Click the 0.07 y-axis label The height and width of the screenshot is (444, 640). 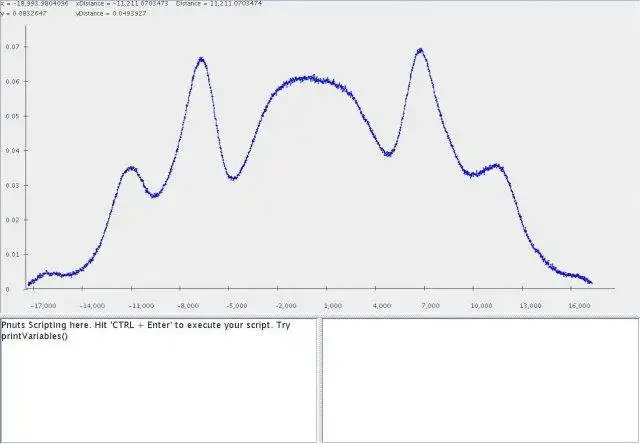pos(12,47)
